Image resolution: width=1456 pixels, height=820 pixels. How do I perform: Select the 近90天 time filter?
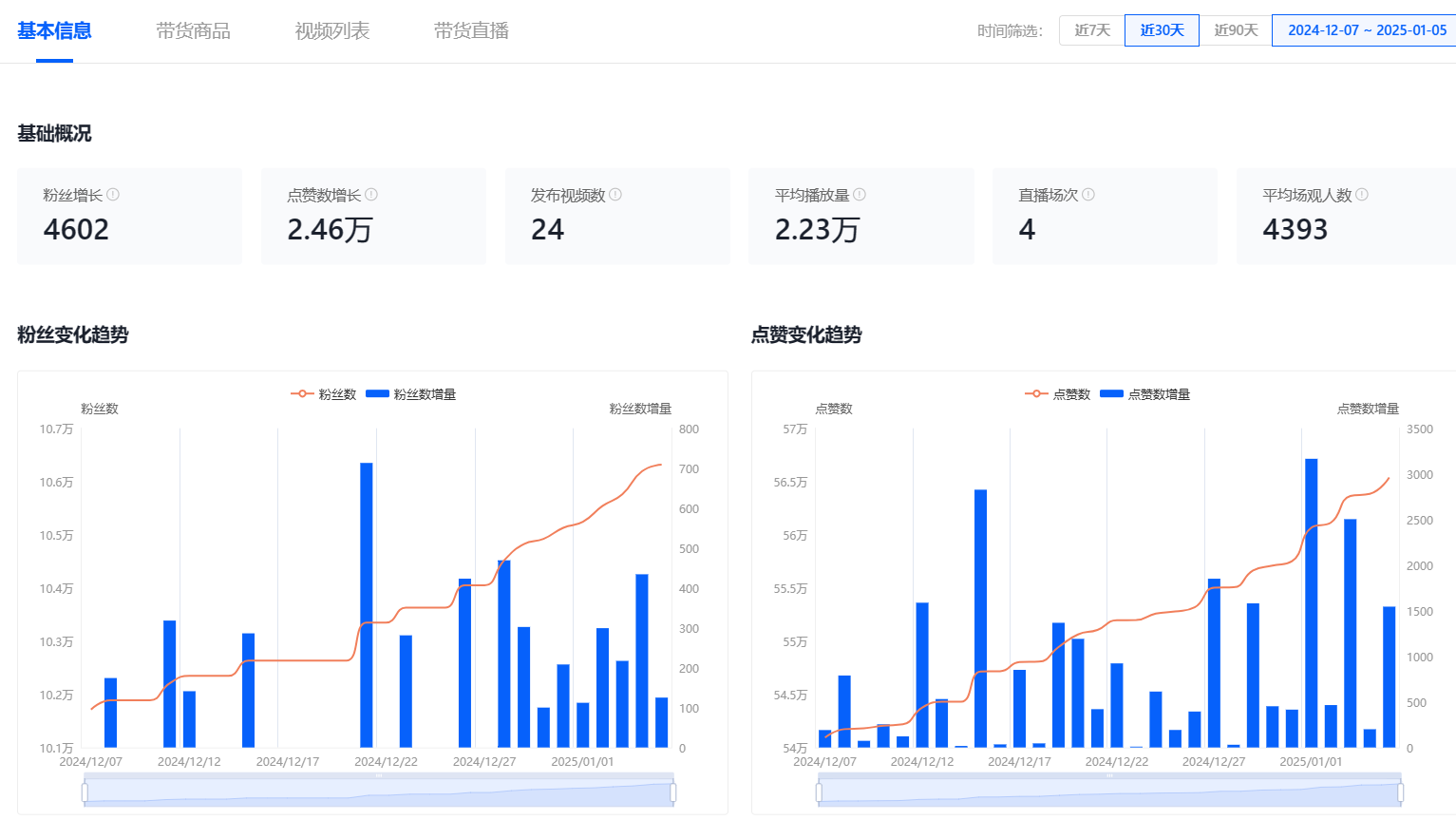1236,30
